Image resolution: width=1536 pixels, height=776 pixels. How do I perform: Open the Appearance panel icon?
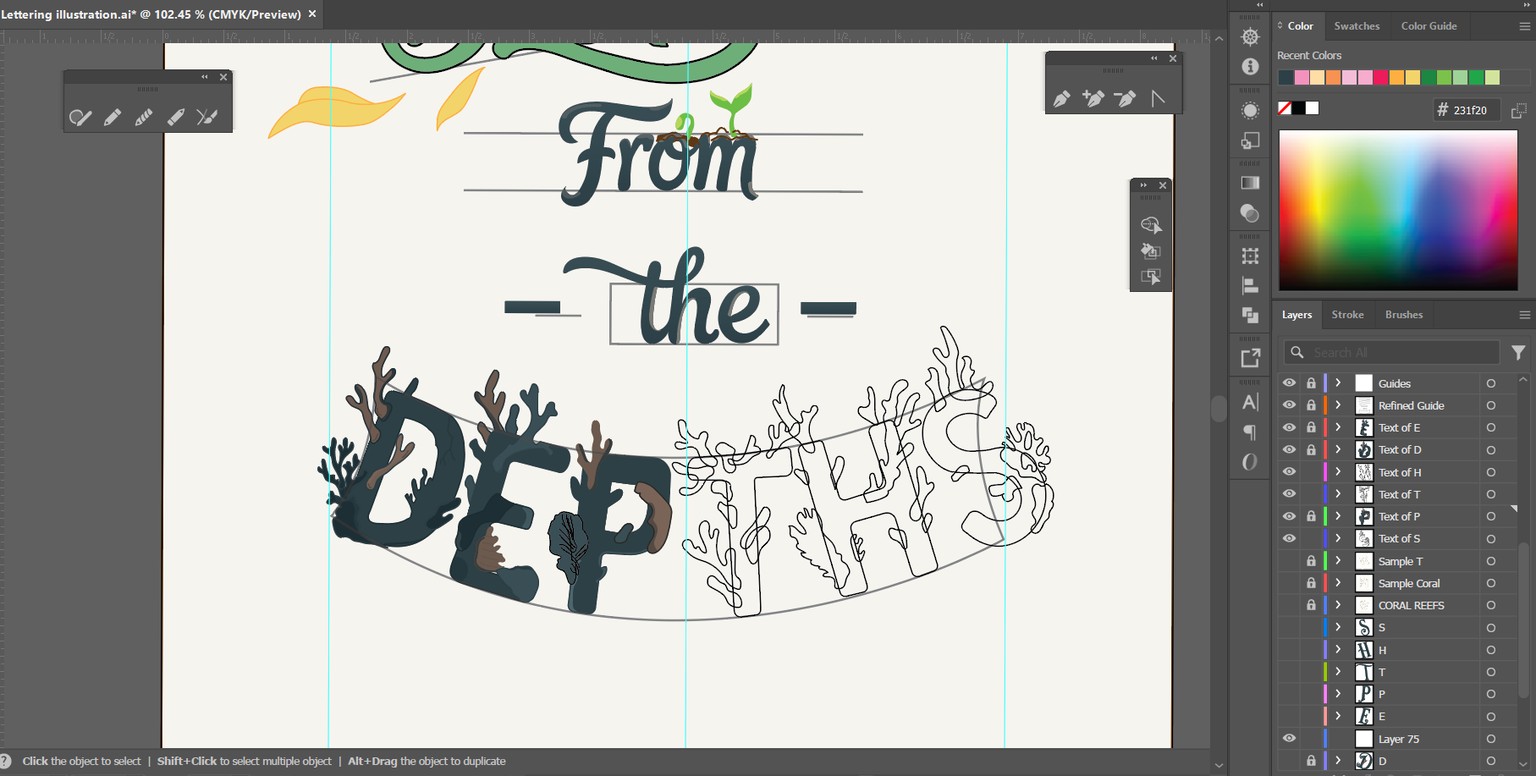pyautogui.click(x=1250, y=110)
